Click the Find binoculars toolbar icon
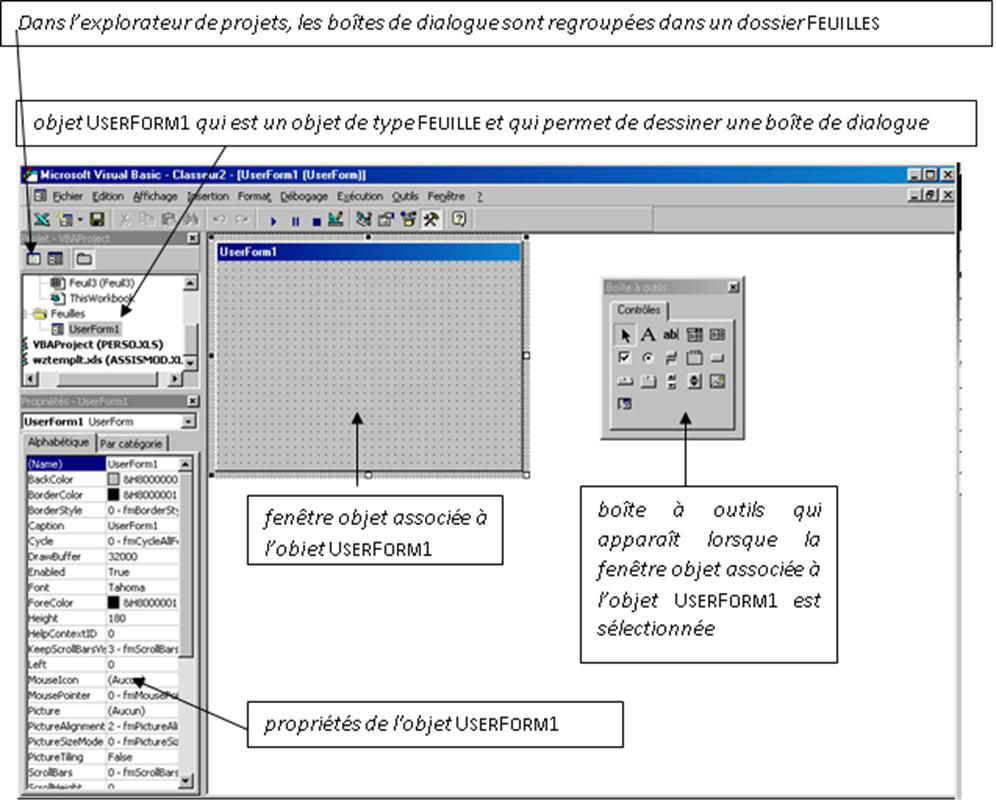Viewport: 996px width, 801px height. click(x=191, y=220)
